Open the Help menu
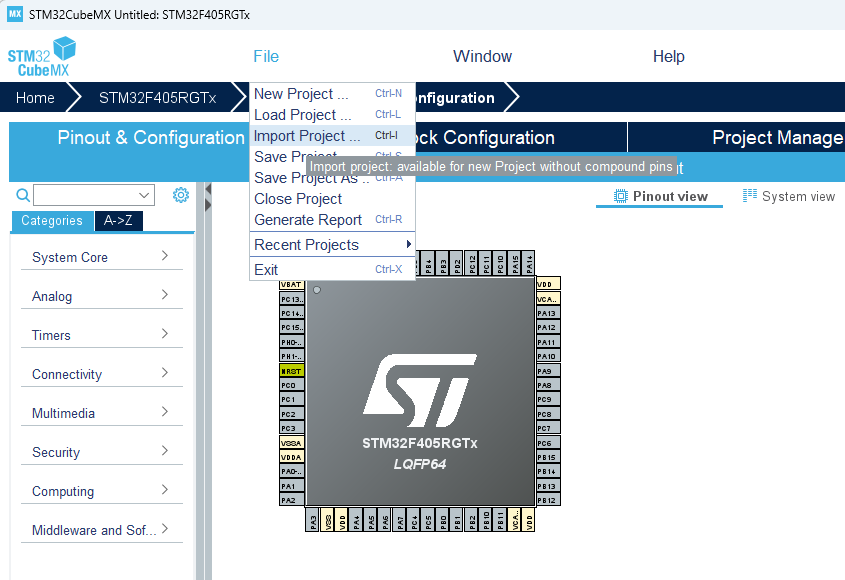 [x=669, y=56]
